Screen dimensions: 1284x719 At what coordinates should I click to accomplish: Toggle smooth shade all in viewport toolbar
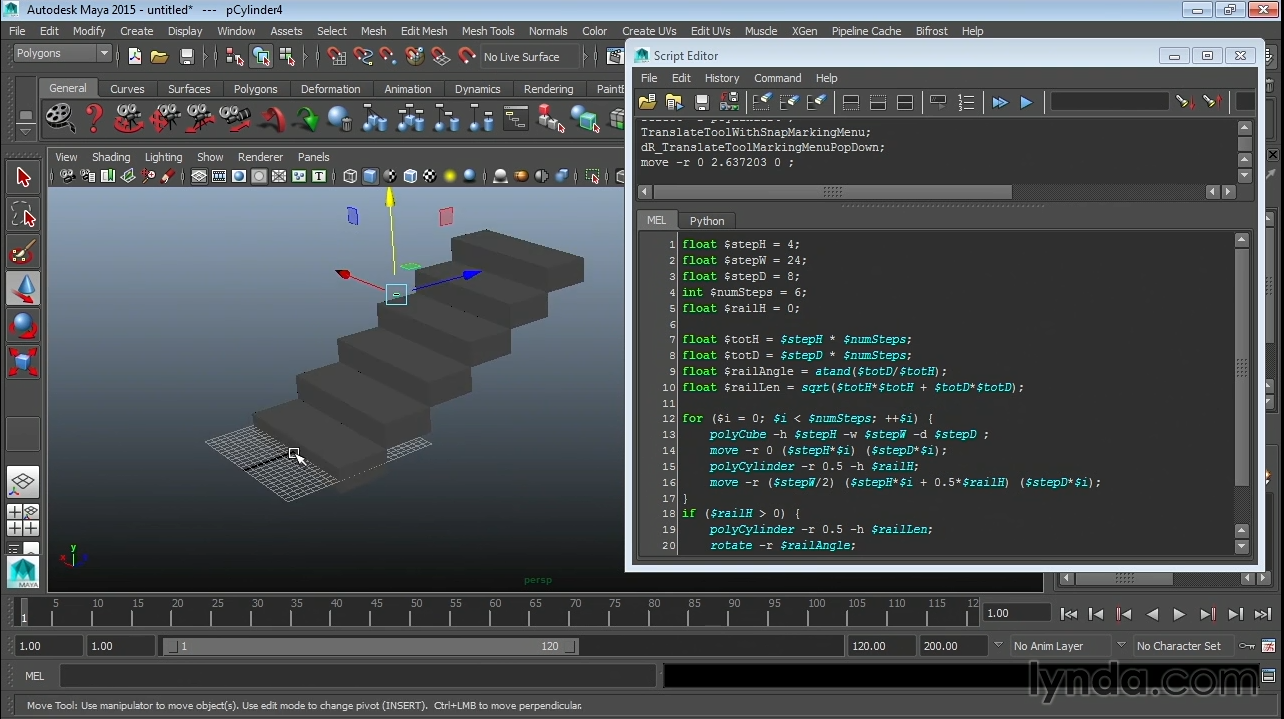pos(370,177)
